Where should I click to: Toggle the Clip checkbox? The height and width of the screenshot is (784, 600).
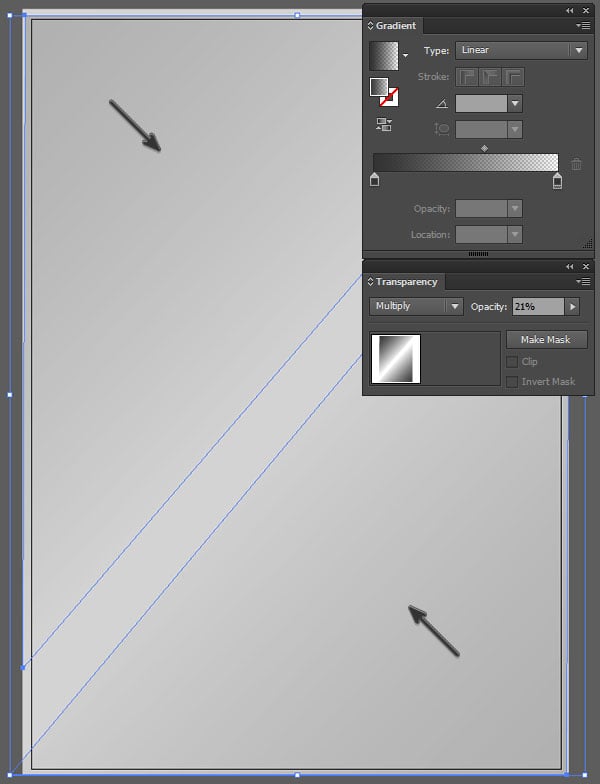coord(512,362)
